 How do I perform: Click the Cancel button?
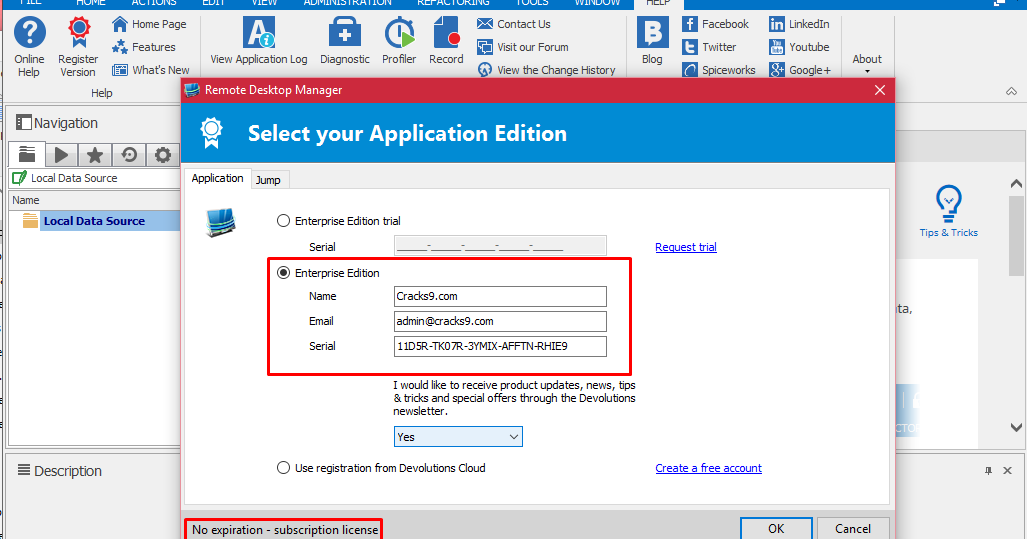coord(853,528)
